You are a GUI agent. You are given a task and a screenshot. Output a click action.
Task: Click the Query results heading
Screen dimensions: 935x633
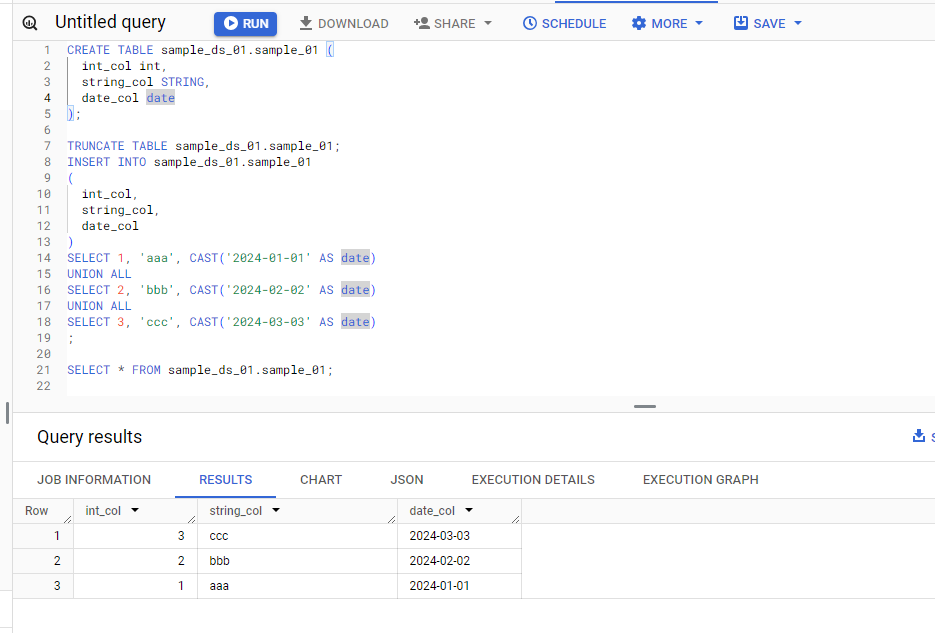[x=89, y=437]
